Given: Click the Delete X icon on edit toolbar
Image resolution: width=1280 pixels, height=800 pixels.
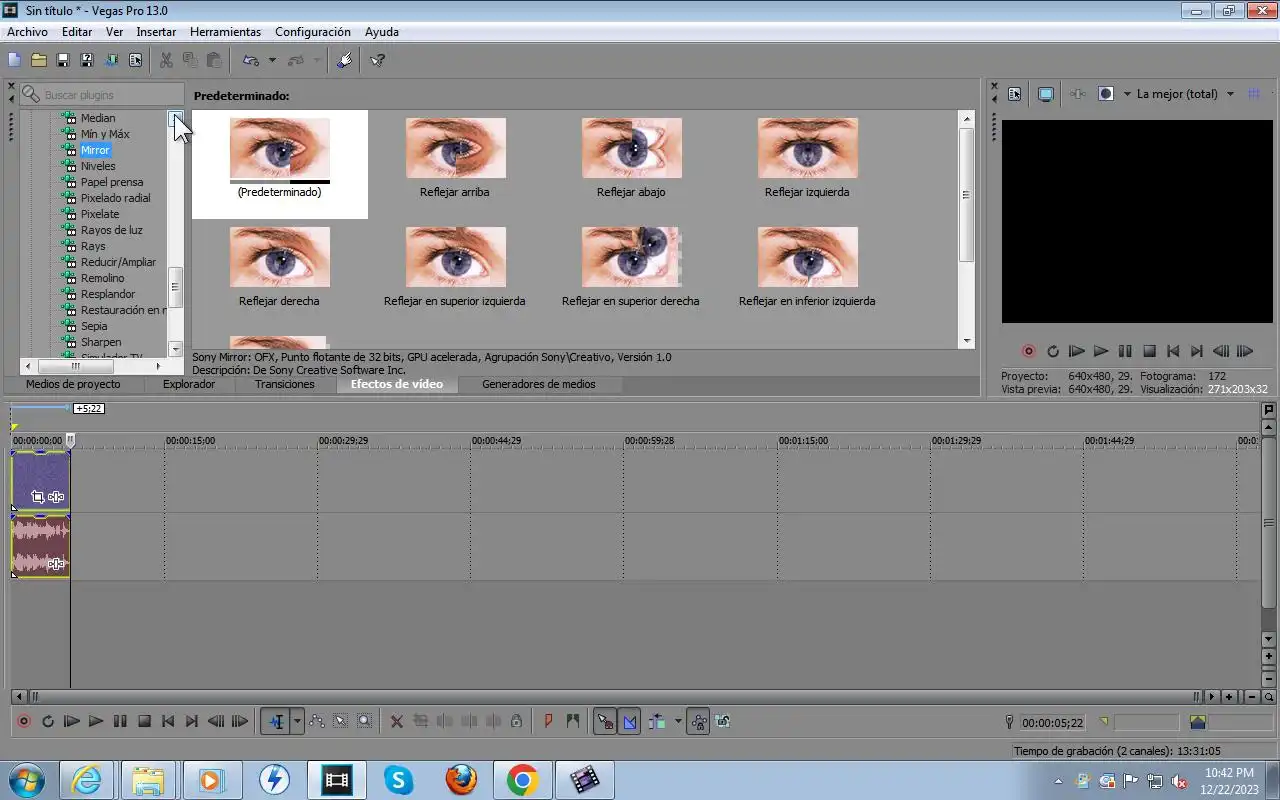Looking at the screenshot, I should tap(397, 721).
